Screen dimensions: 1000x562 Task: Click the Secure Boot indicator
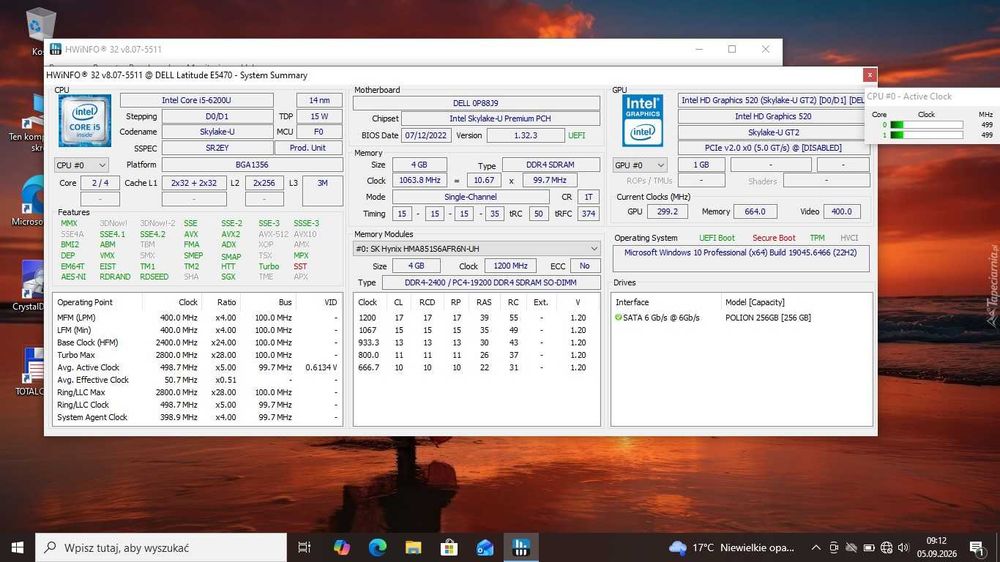[774, 237]
